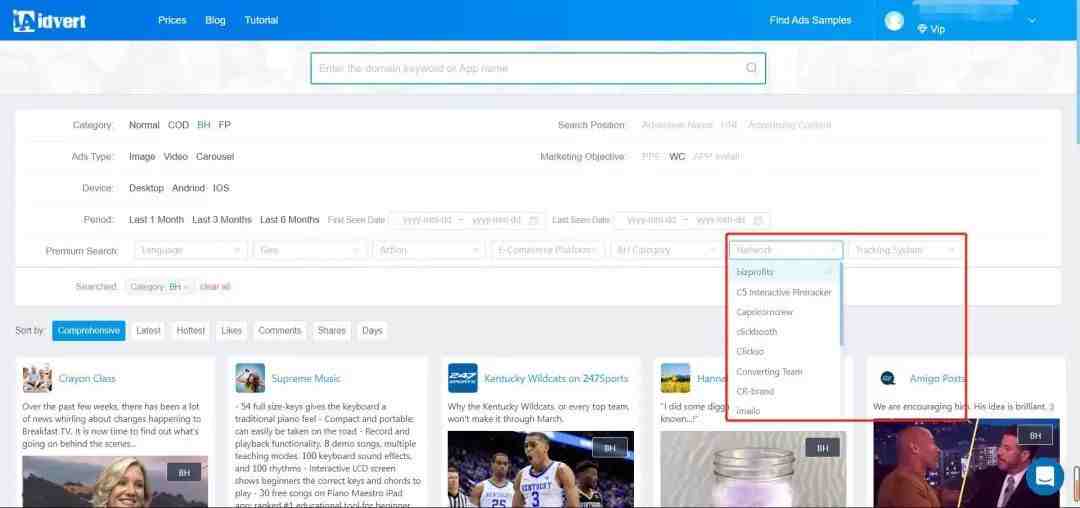
Task: Sort results by Shares
Action: click(x=331, y=330)
